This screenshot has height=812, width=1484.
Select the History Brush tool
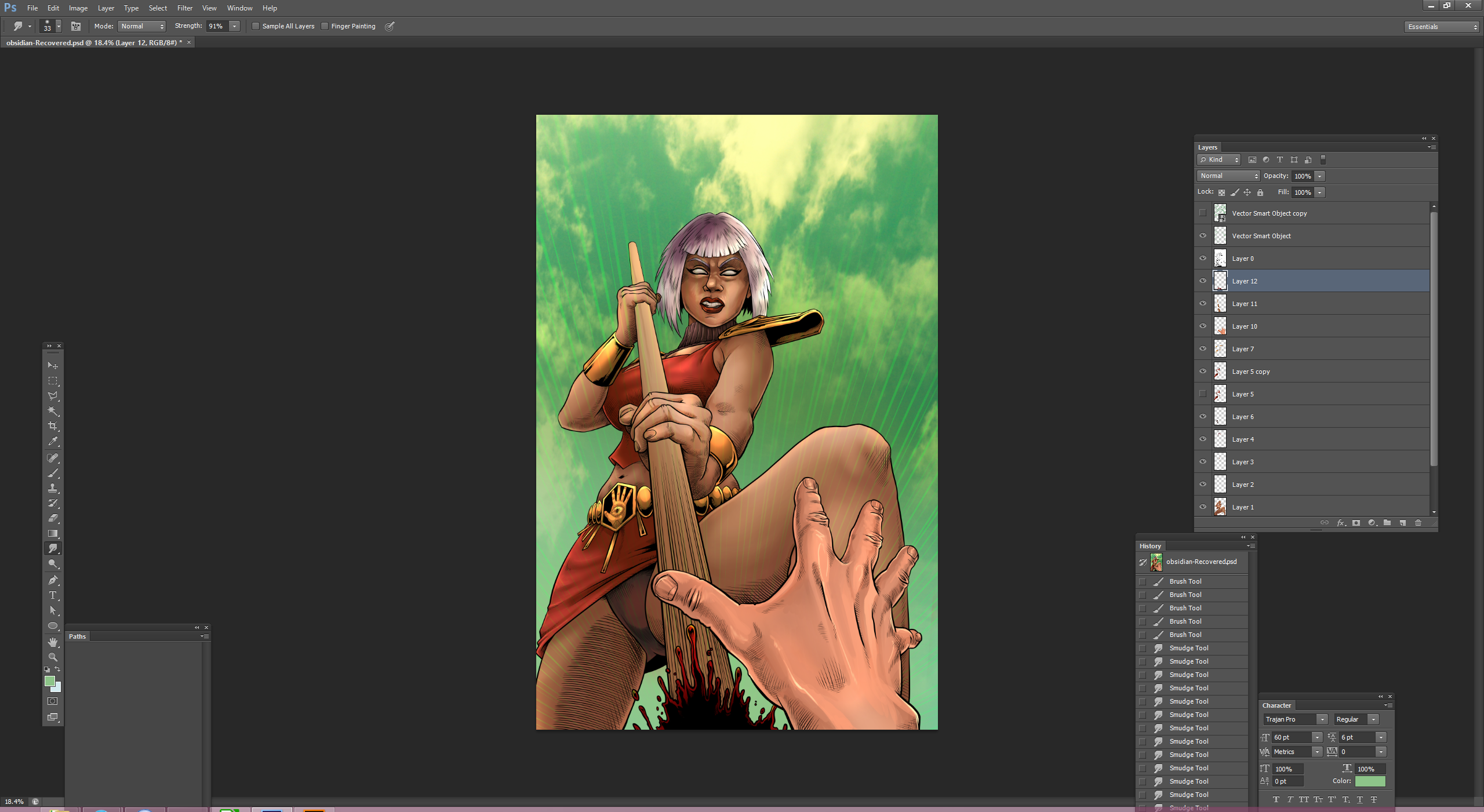(x=53, y=503)
